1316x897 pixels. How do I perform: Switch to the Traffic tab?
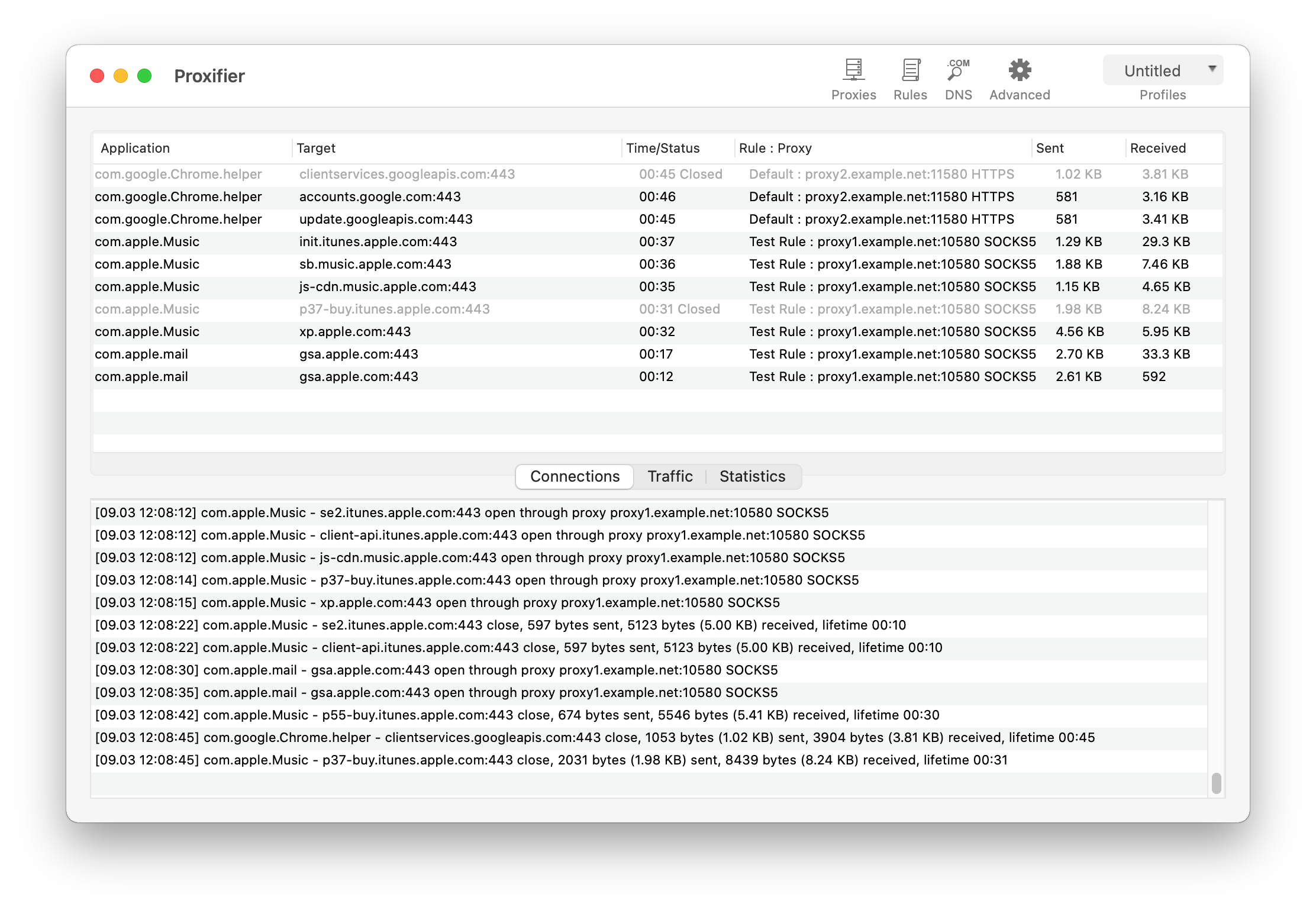click(x=670, y=476)
